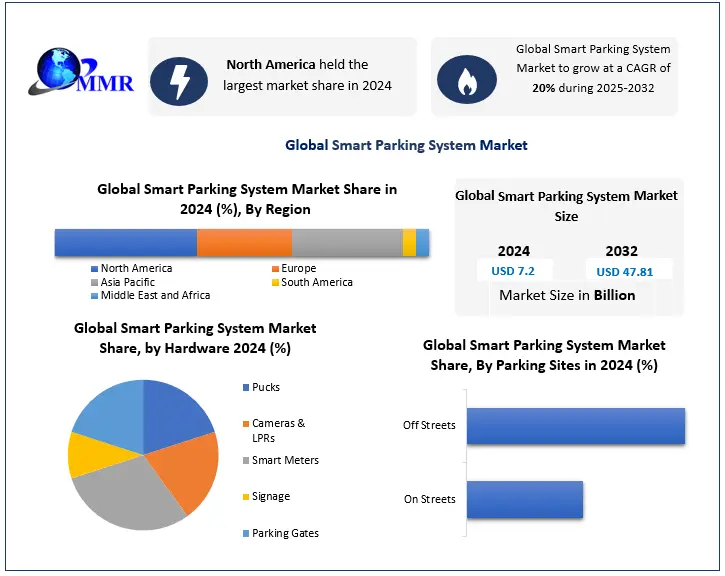The height and width of the screenshot is (576, 725).
Task: Select the On Streets bar
Action: (524, 499)
